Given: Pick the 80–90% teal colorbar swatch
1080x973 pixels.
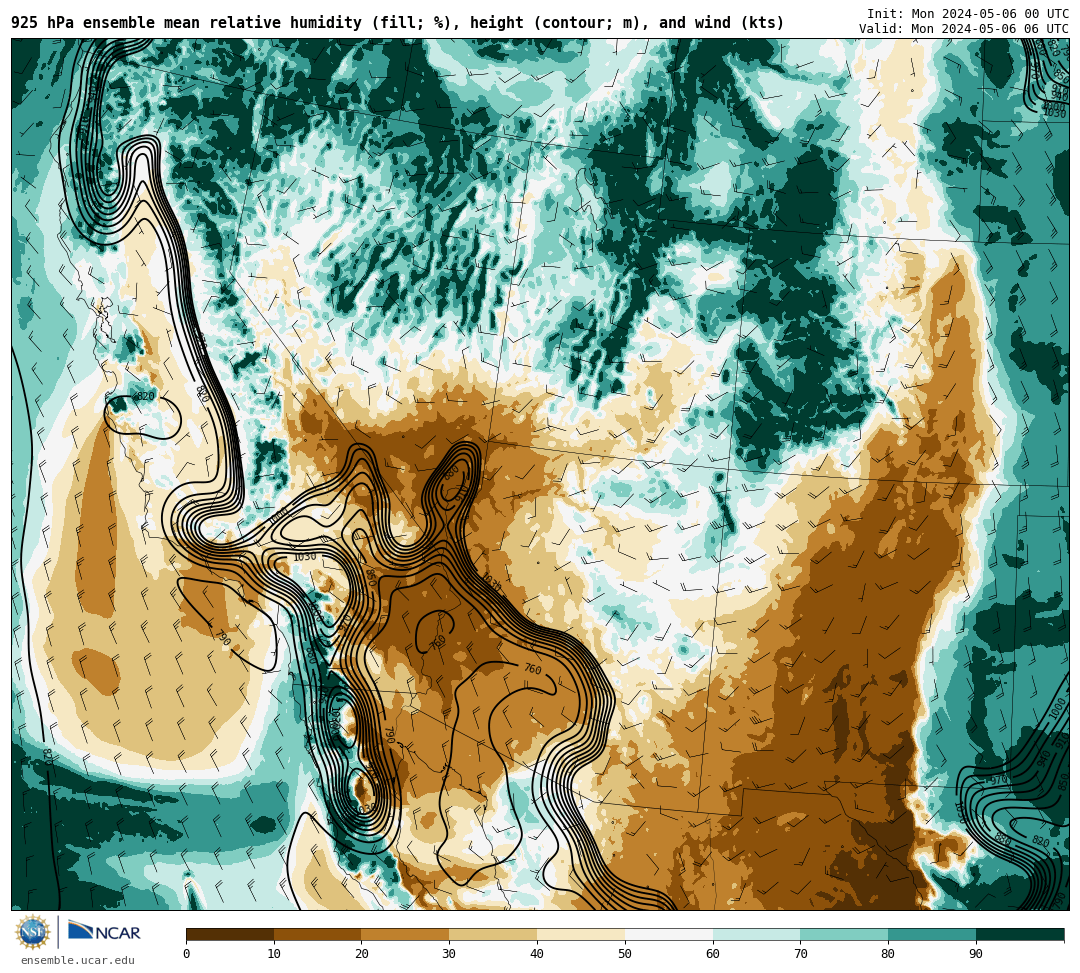Looking at the screenshot, I should coord(932,934).
